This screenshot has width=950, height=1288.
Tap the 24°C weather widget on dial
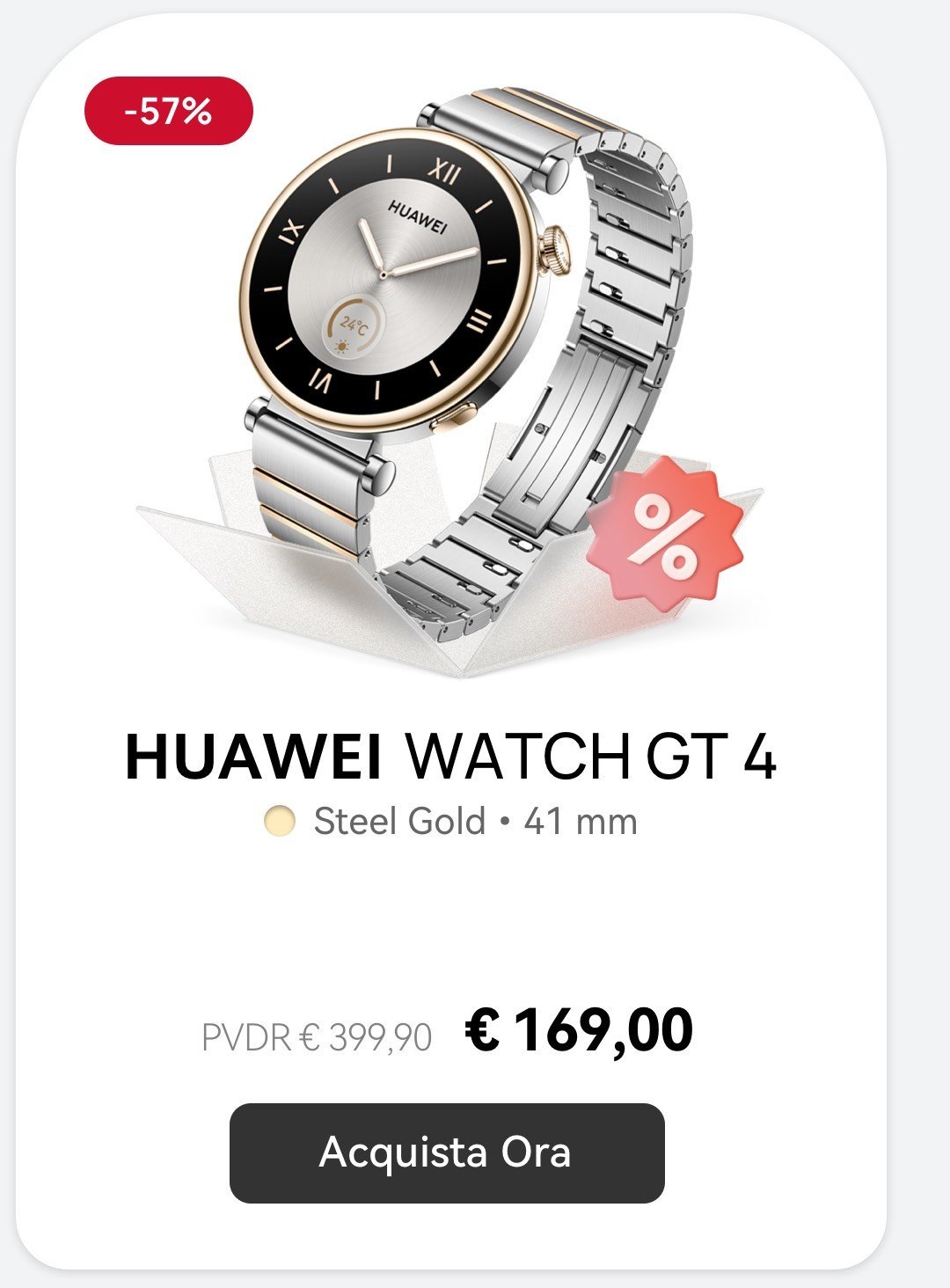[354, 327]
